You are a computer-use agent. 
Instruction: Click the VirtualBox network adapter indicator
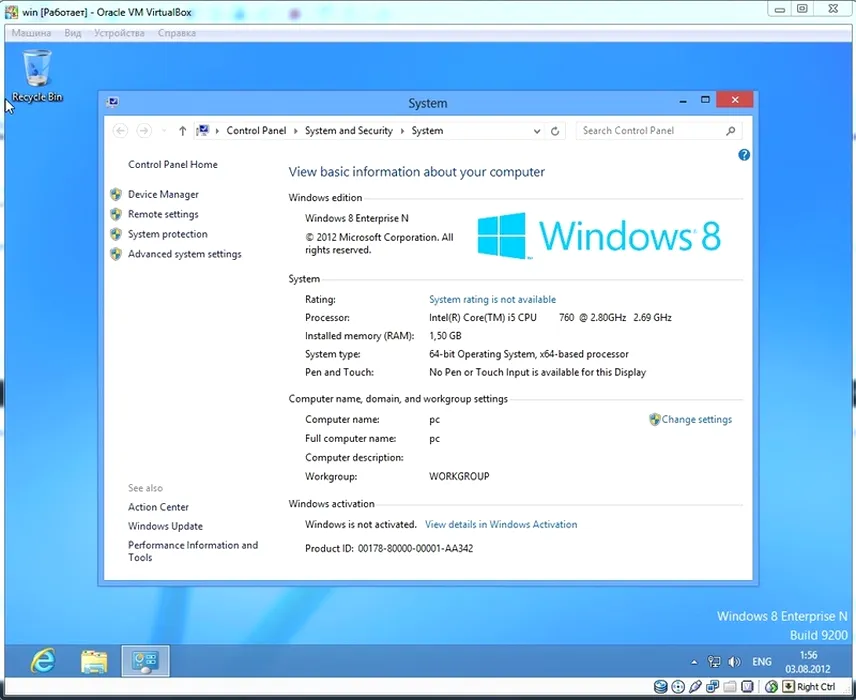tap(712, 687)
